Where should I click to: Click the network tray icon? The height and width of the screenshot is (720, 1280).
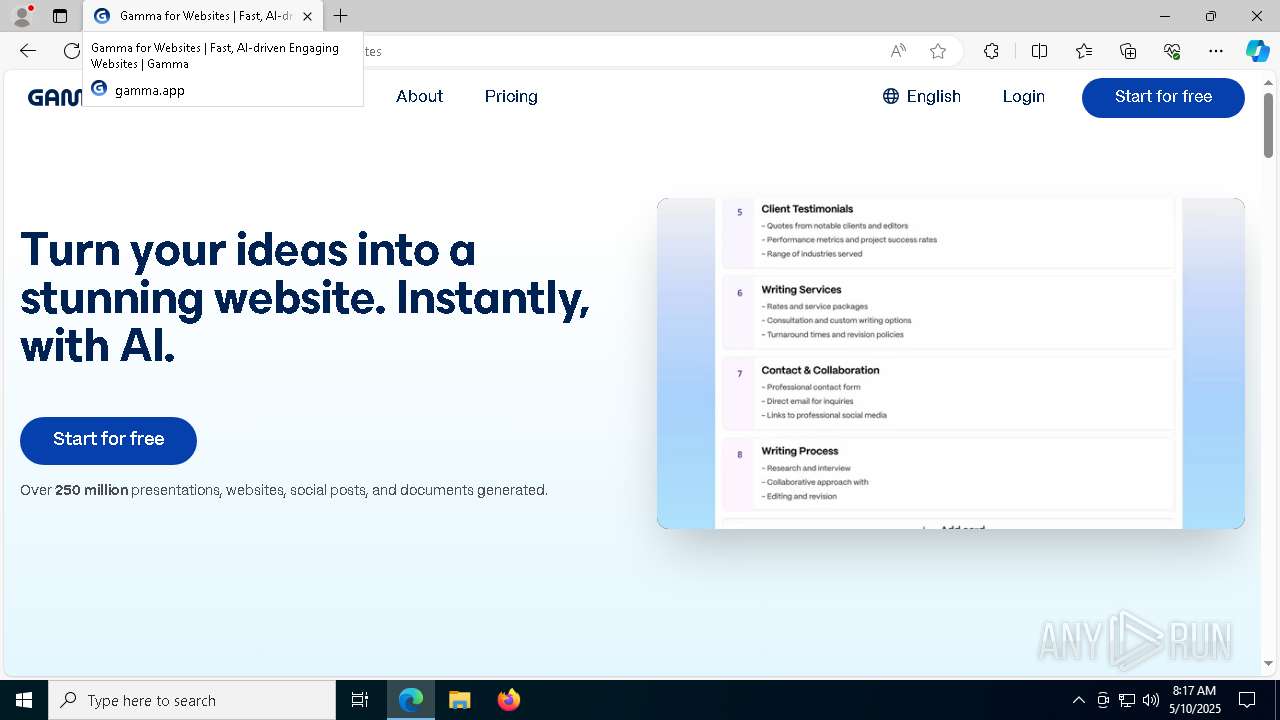click(1127, 700)
